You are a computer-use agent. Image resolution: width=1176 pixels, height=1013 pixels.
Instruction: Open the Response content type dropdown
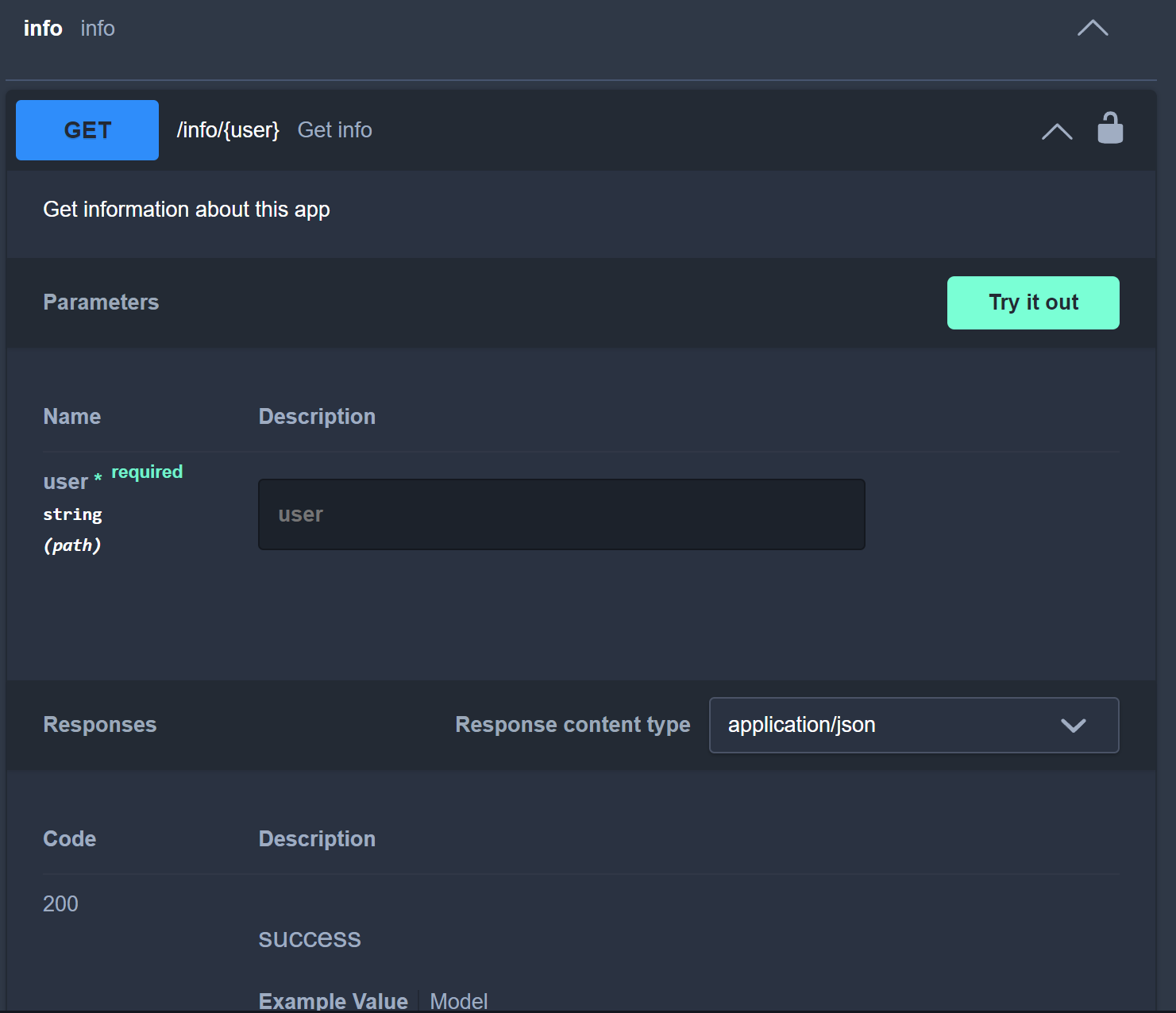click(x=913, y=725)
